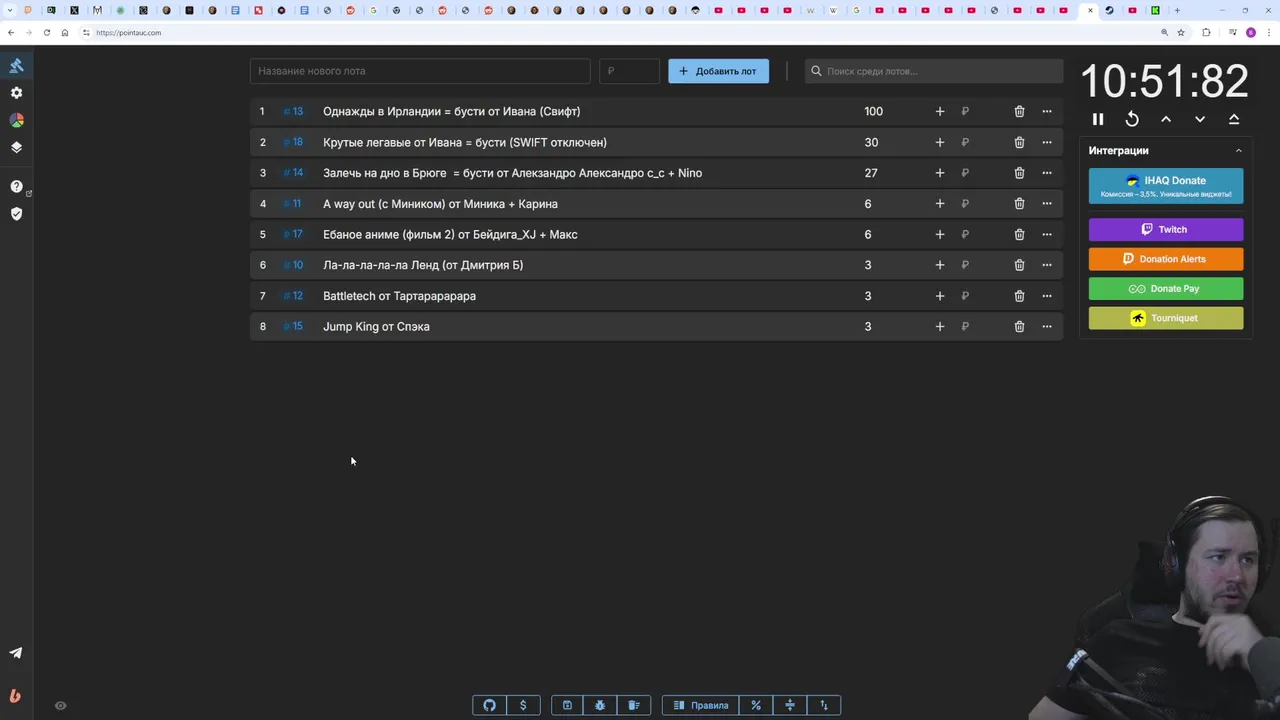The height and width of the screenshot is (720, 1280).
Task: Open the shield checkmark icon in sidebar
Action: [x=16, y=213]
